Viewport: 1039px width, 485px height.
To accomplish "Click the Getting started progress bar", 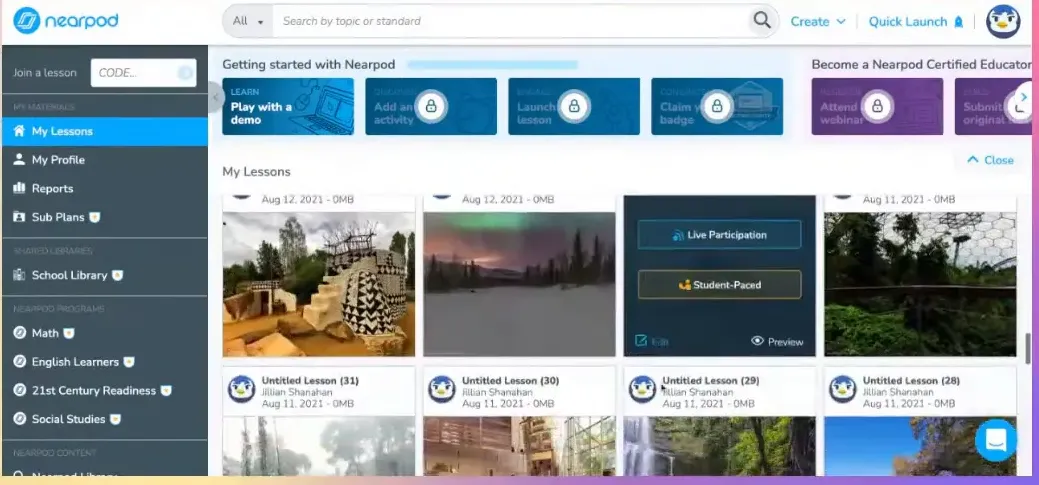I will pos(492,65).
